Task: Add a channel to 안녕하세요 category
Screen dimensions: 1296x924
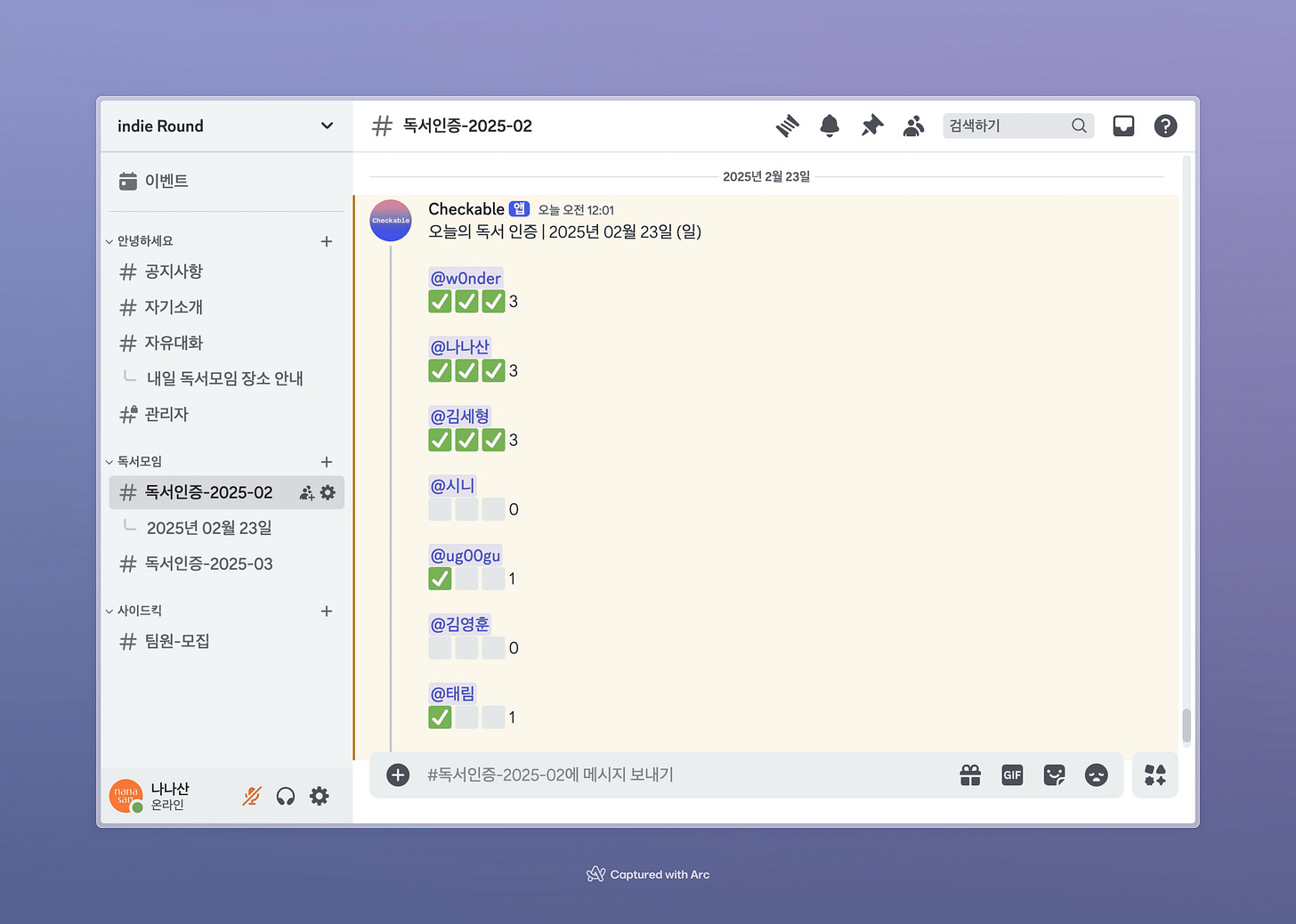Action: [x=327, y=241]
